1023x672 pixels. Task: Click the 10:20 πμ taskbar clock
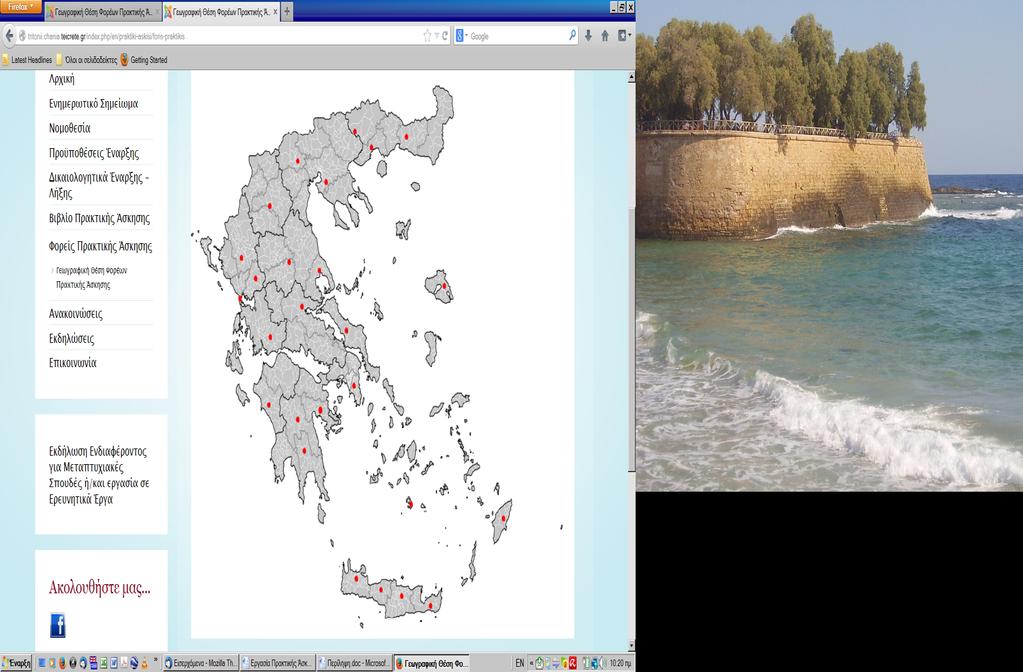tap(620, 664)
